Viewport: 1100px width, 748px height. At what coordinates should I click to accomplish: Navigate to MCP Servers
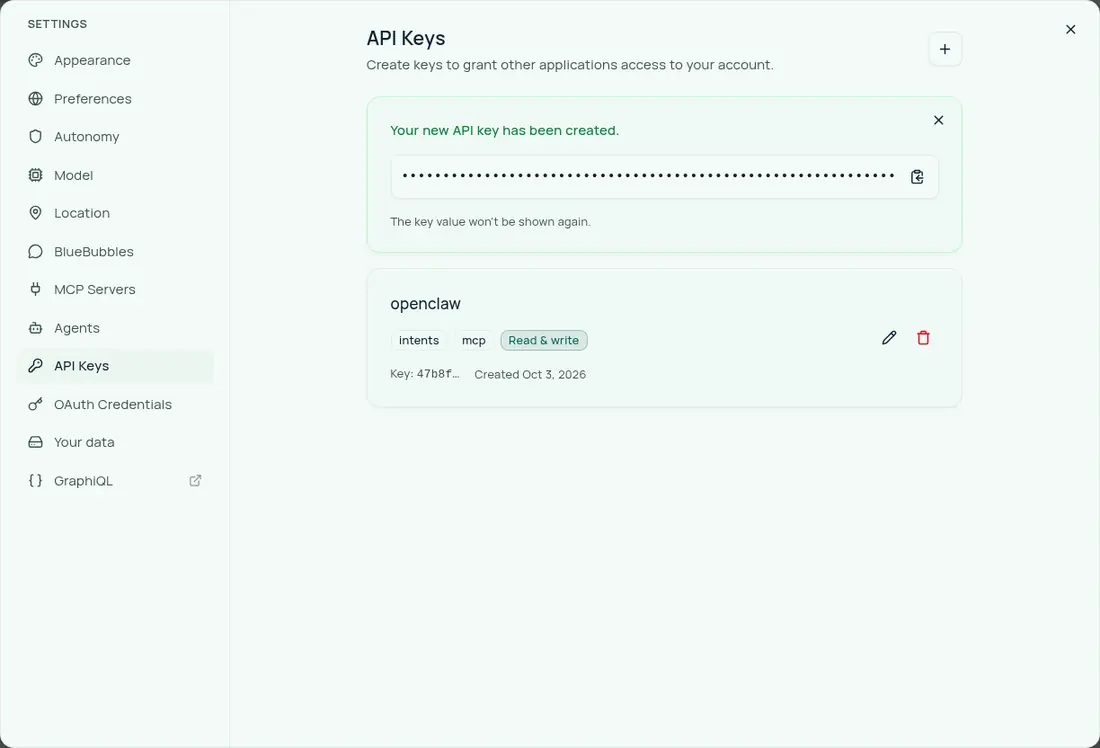point(116,290)
